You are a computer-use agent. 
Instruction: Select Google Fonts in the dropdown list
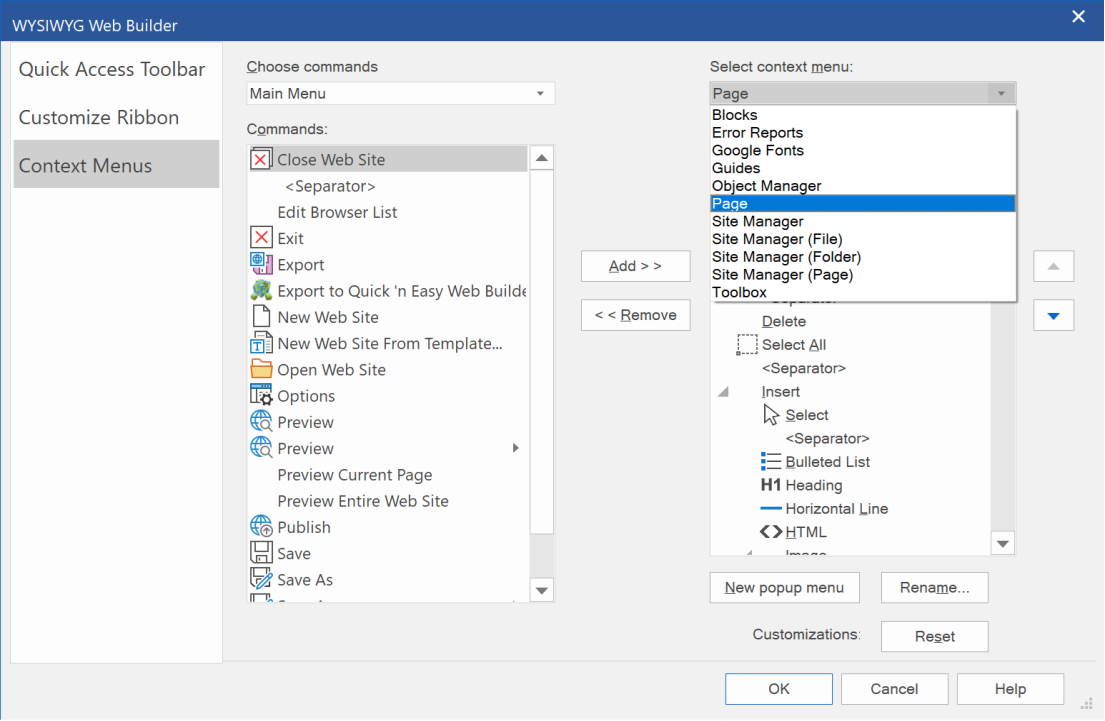[757, 151]
